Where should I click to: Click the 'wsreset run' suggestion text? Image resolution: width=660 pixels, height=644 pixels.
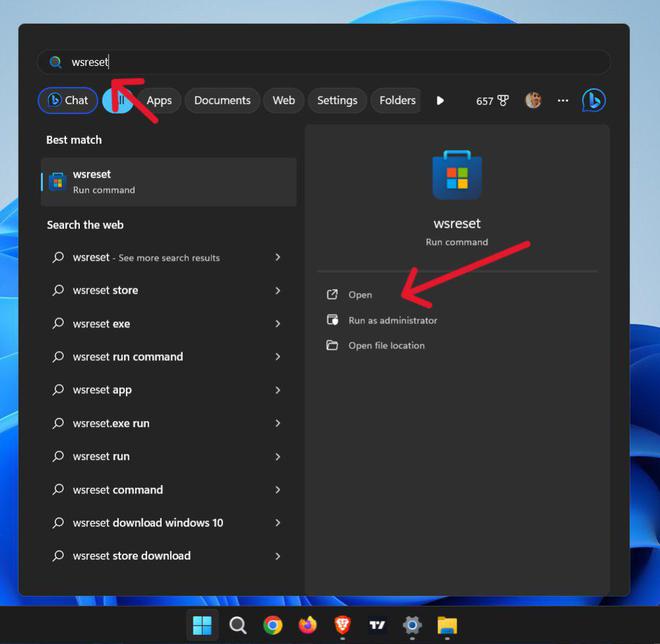point(101,456)
